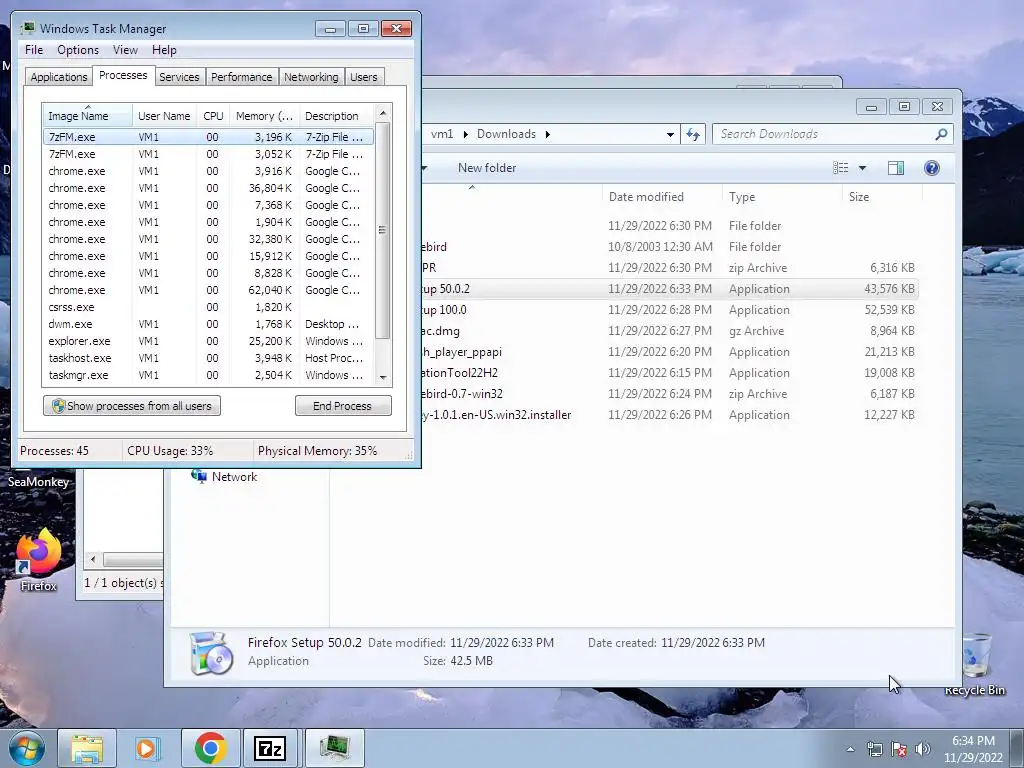
Task: Click the New folder toolbar button
Action: click(x=487, y=168)
